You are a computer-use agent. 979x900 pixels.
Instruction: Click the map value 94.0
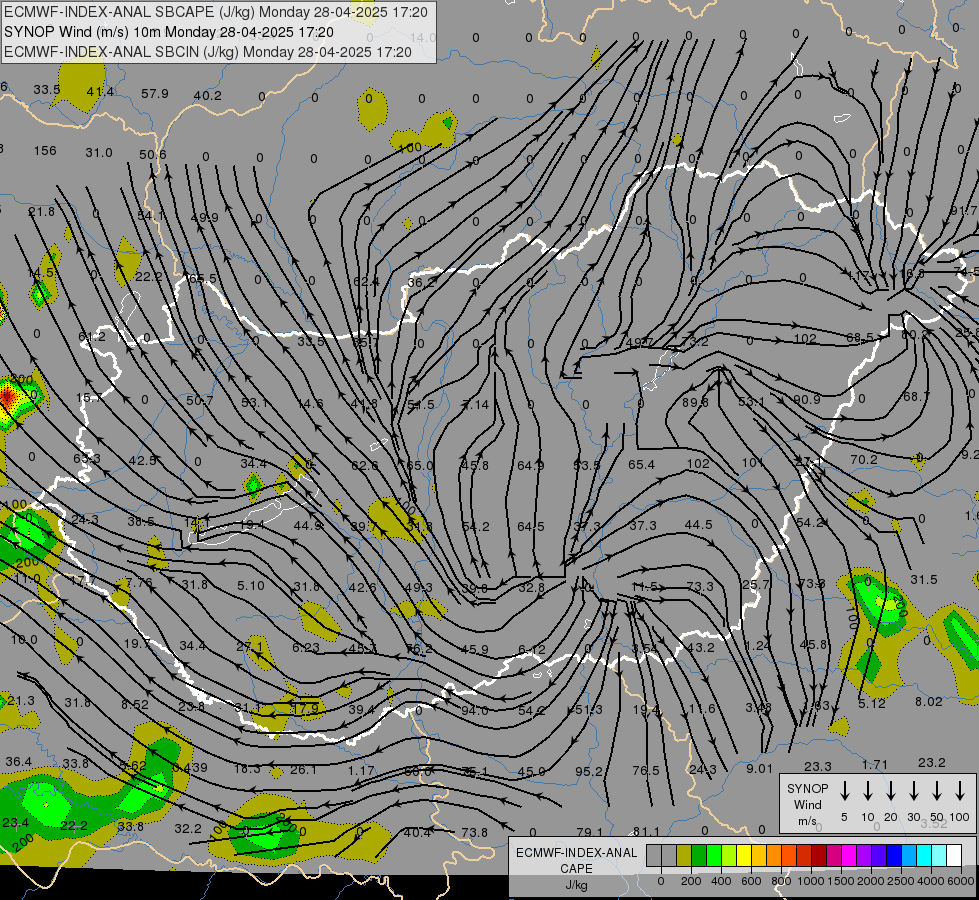coord(475,711)
